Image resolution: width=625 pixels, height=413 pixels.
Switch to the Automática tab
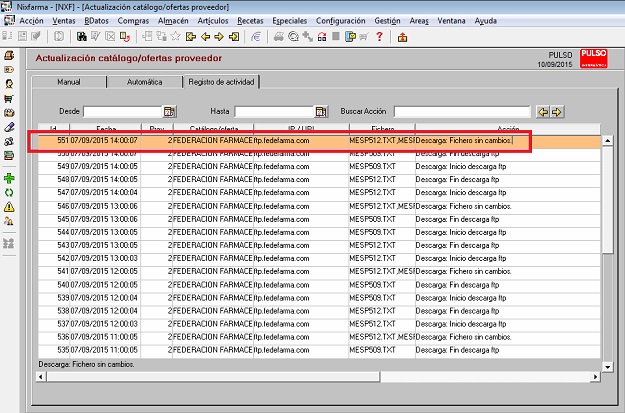pyautogui.click(x=144, y=82)
